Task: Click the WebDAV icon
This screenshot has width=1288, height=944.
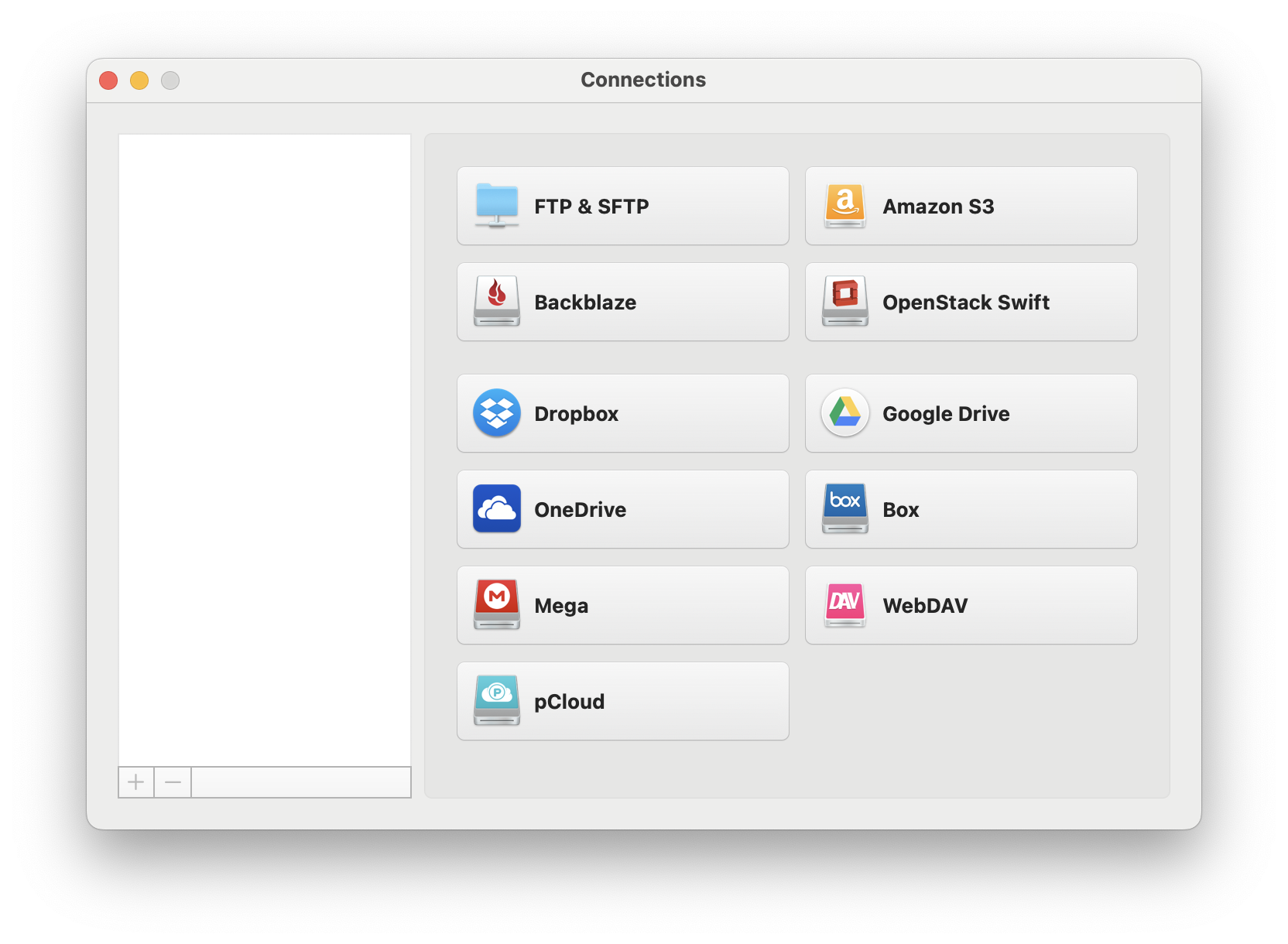Action: [x=844, y=605]
